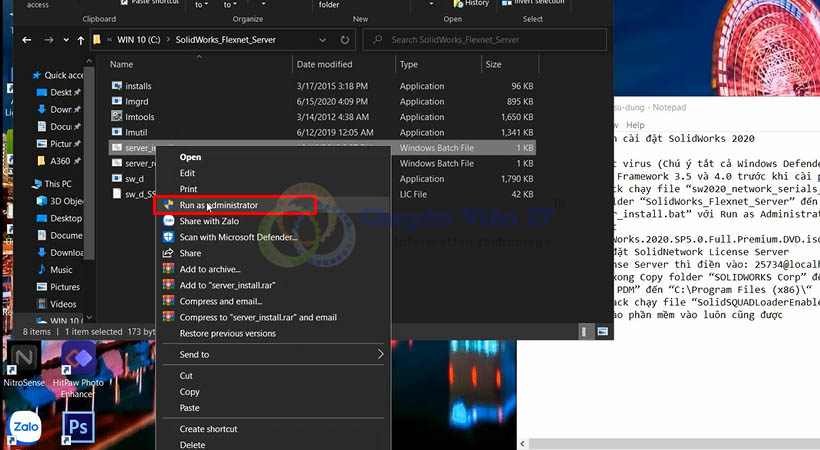Open the recent locations dropdown

click(64, 40)
